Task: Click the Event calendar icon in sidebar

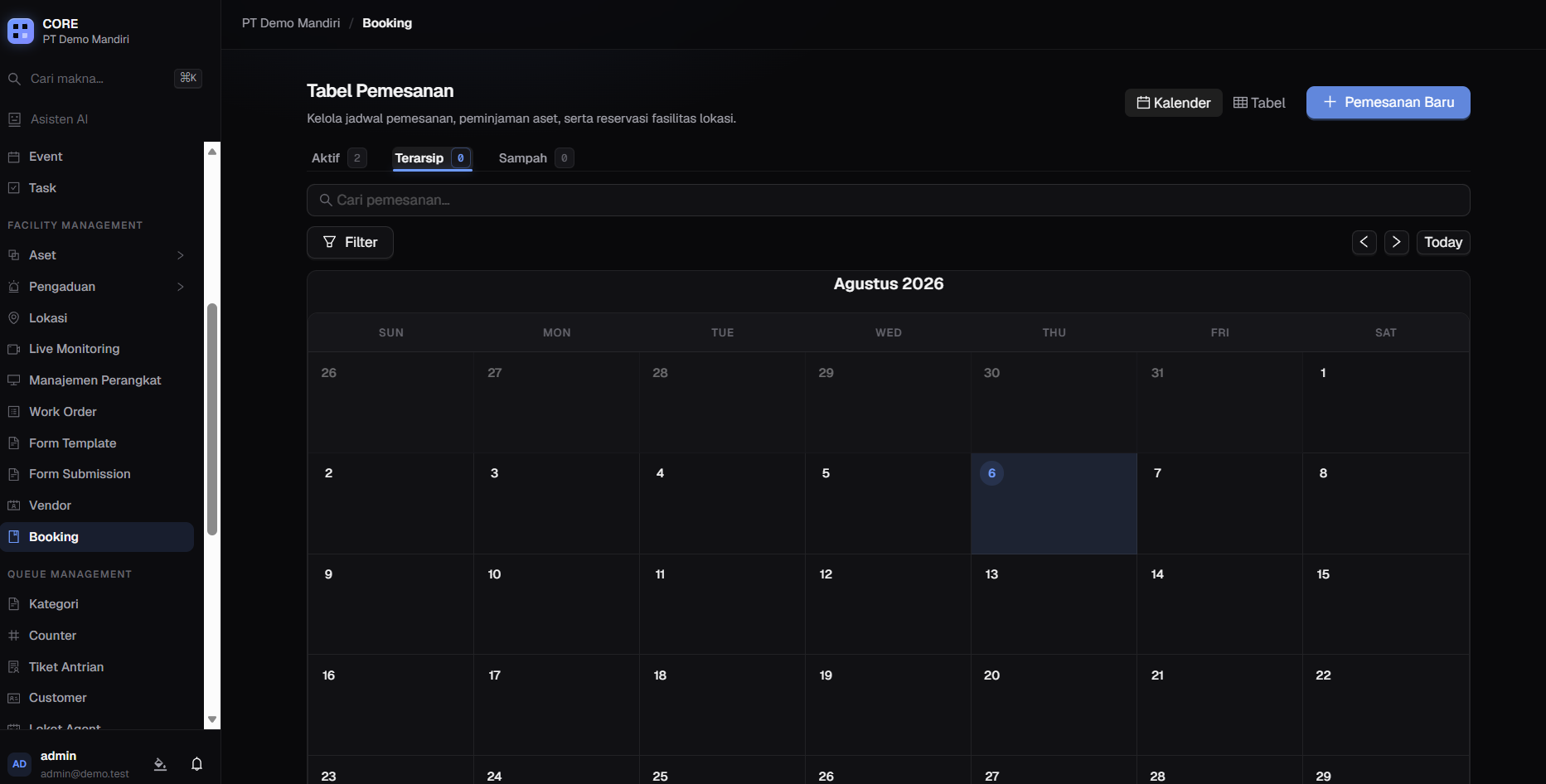Action: pos(14,157)
